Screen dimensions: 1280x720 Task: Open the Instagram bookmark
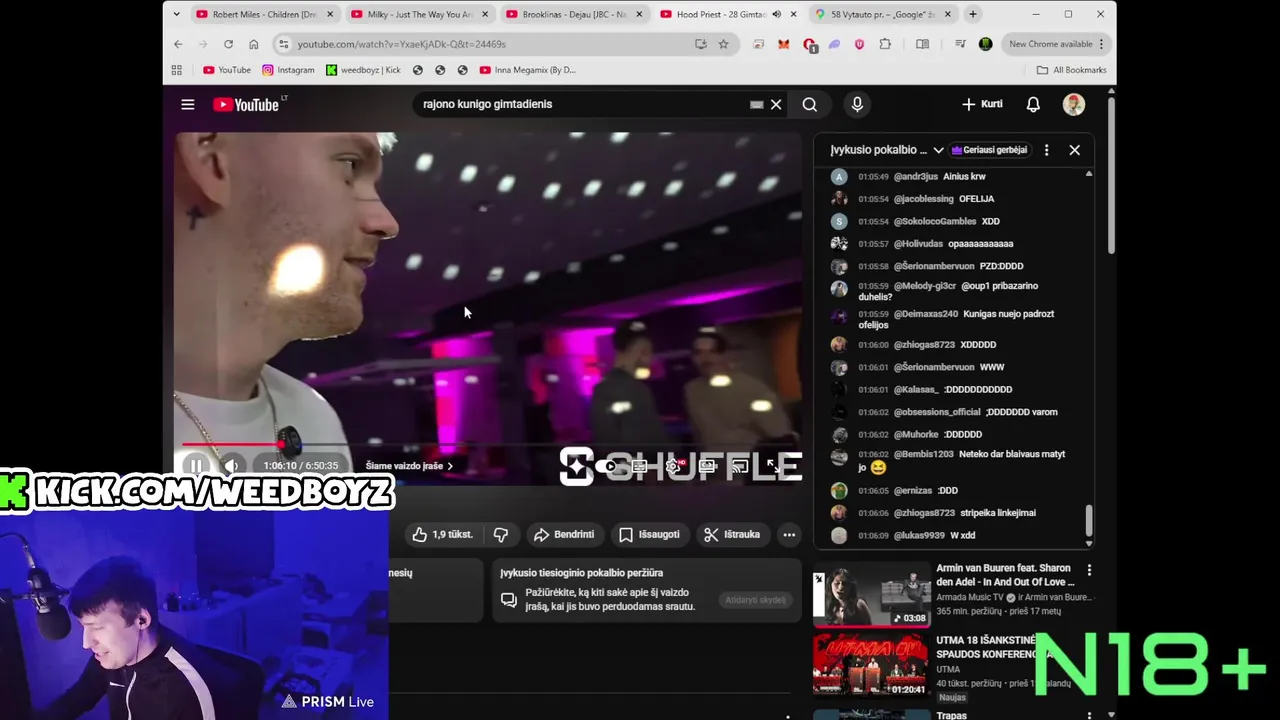click(x=288, y=70)
